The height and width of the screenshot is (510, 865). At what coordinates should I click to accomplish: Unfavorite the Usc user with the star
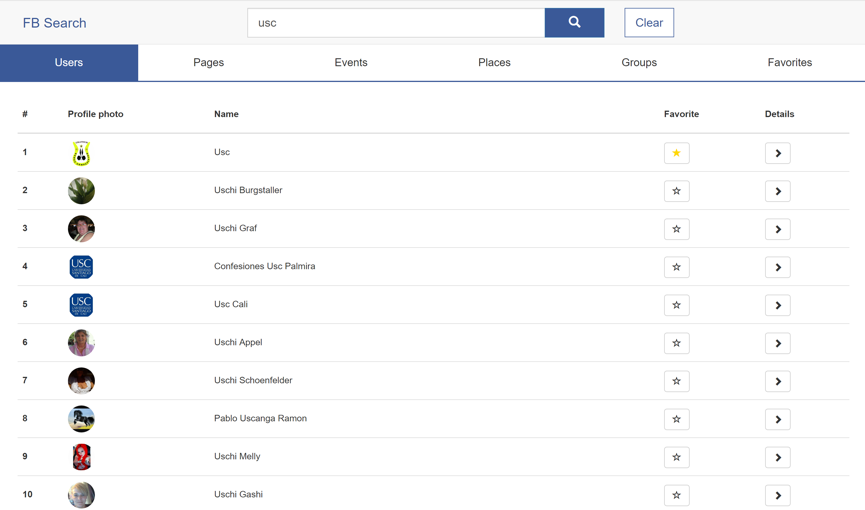click(676, 153)
